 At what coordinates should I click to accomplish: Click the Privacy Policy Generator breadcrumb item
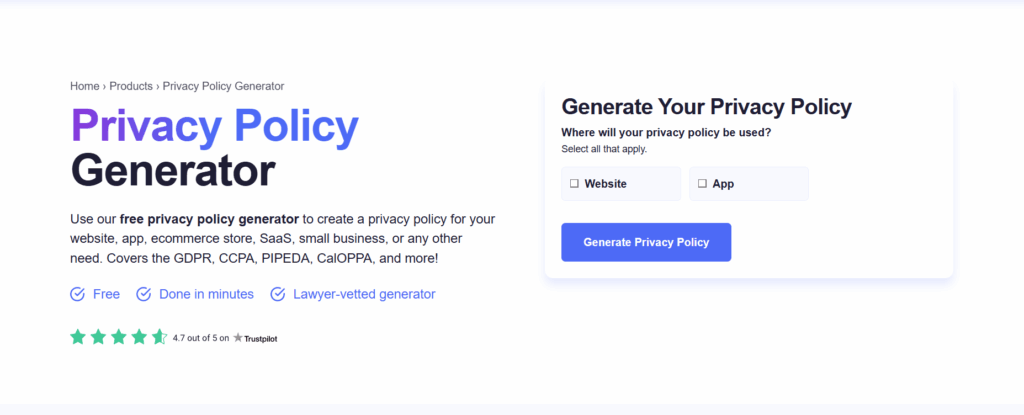[x=223, y=86]
